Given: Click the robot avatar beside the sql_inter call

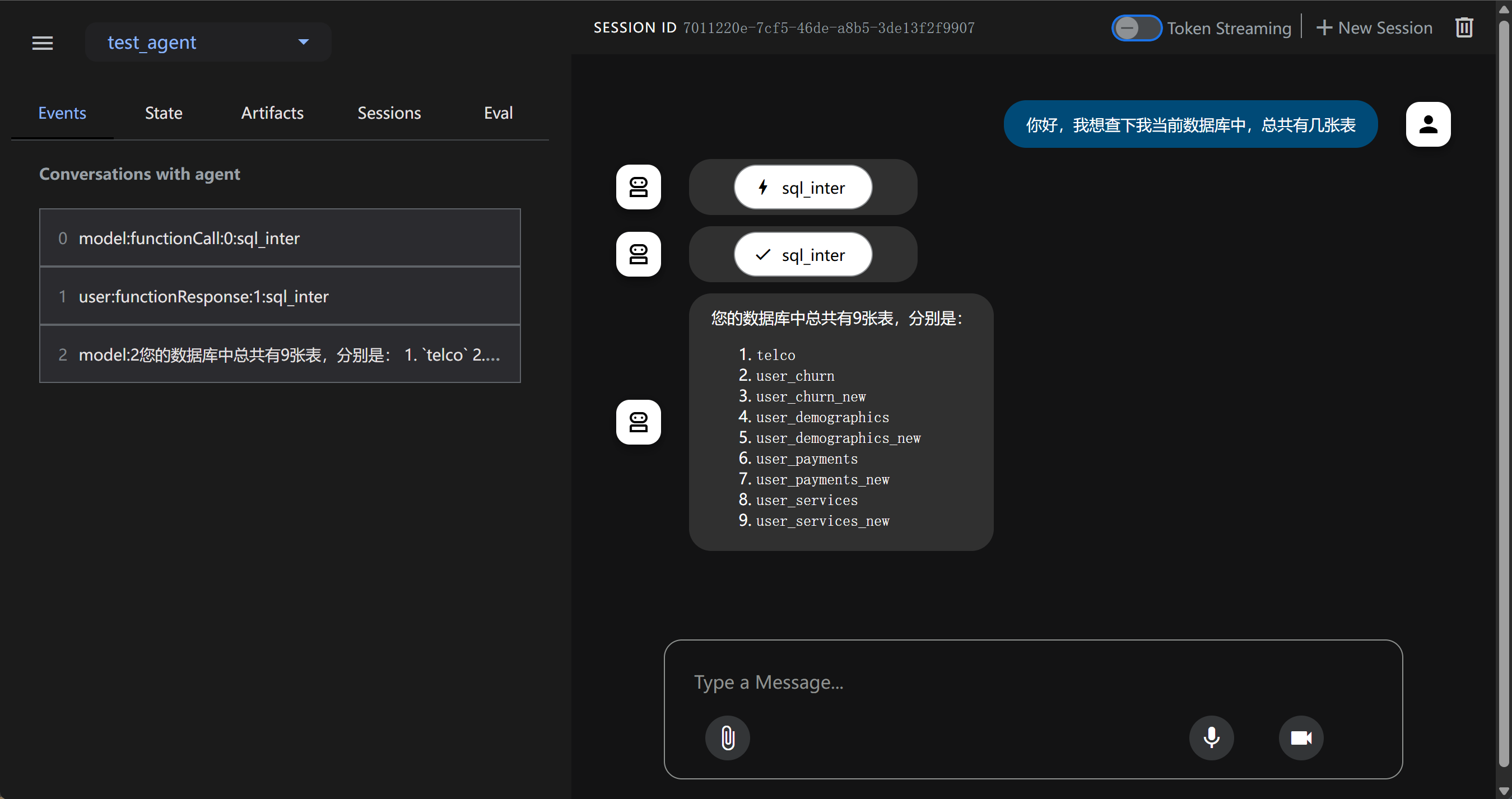Looking at the screenshot, I should tap(638, 187).
